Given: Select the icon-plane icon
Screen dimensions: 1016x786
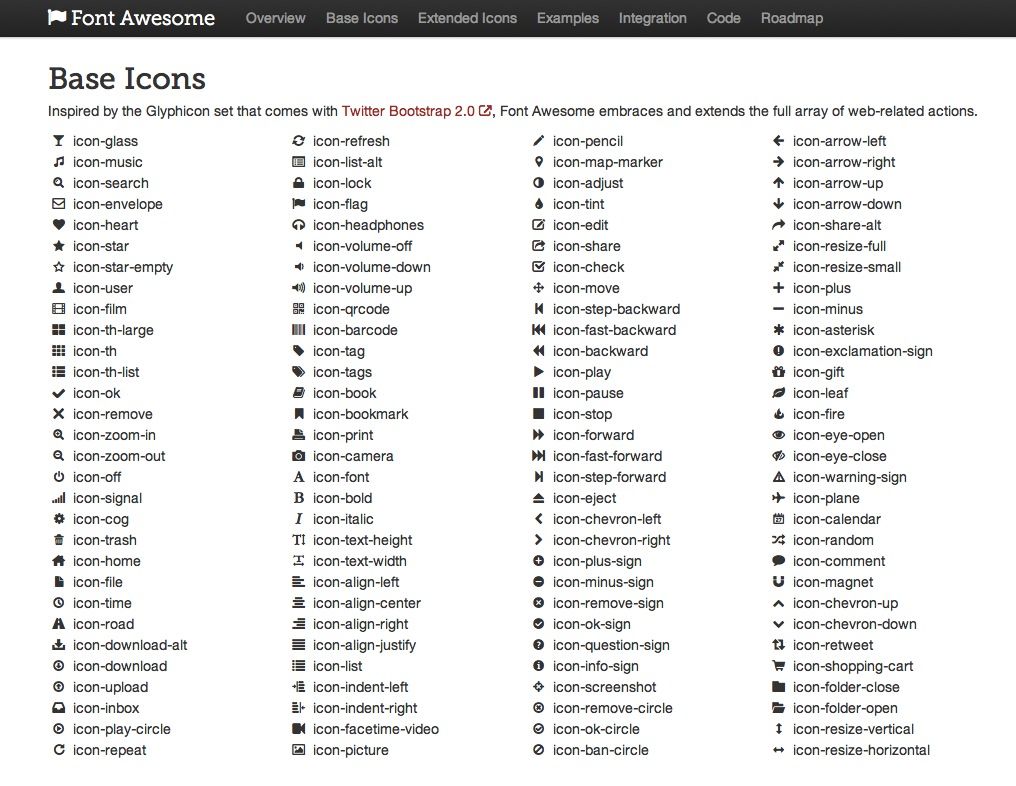Looking at the screenshot, I should pos(778,498).
